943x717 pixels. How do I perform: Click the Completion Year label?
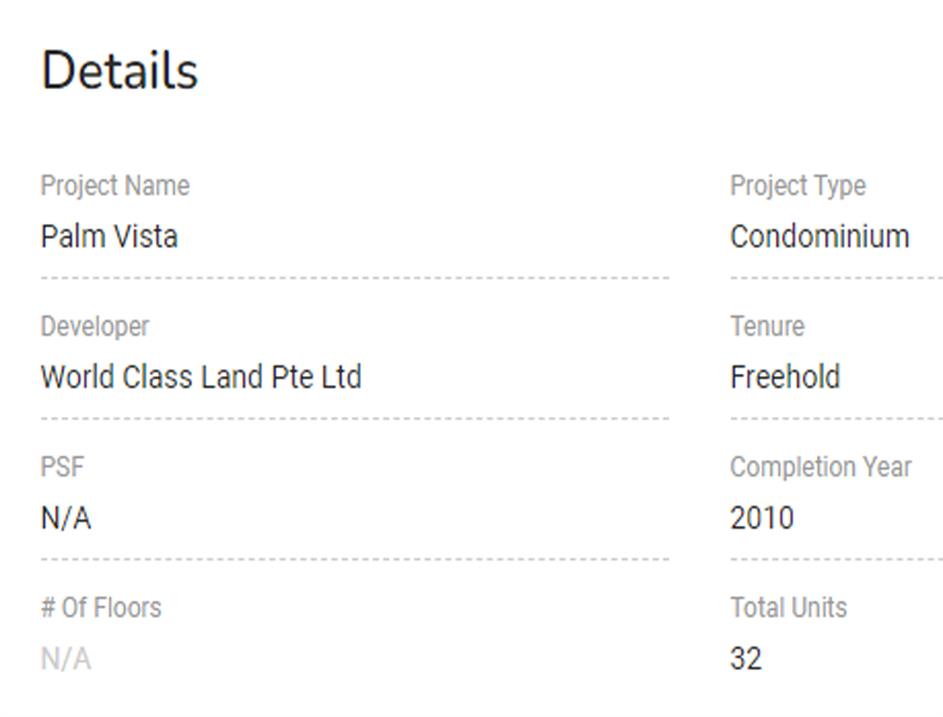(x=820, y=468)
